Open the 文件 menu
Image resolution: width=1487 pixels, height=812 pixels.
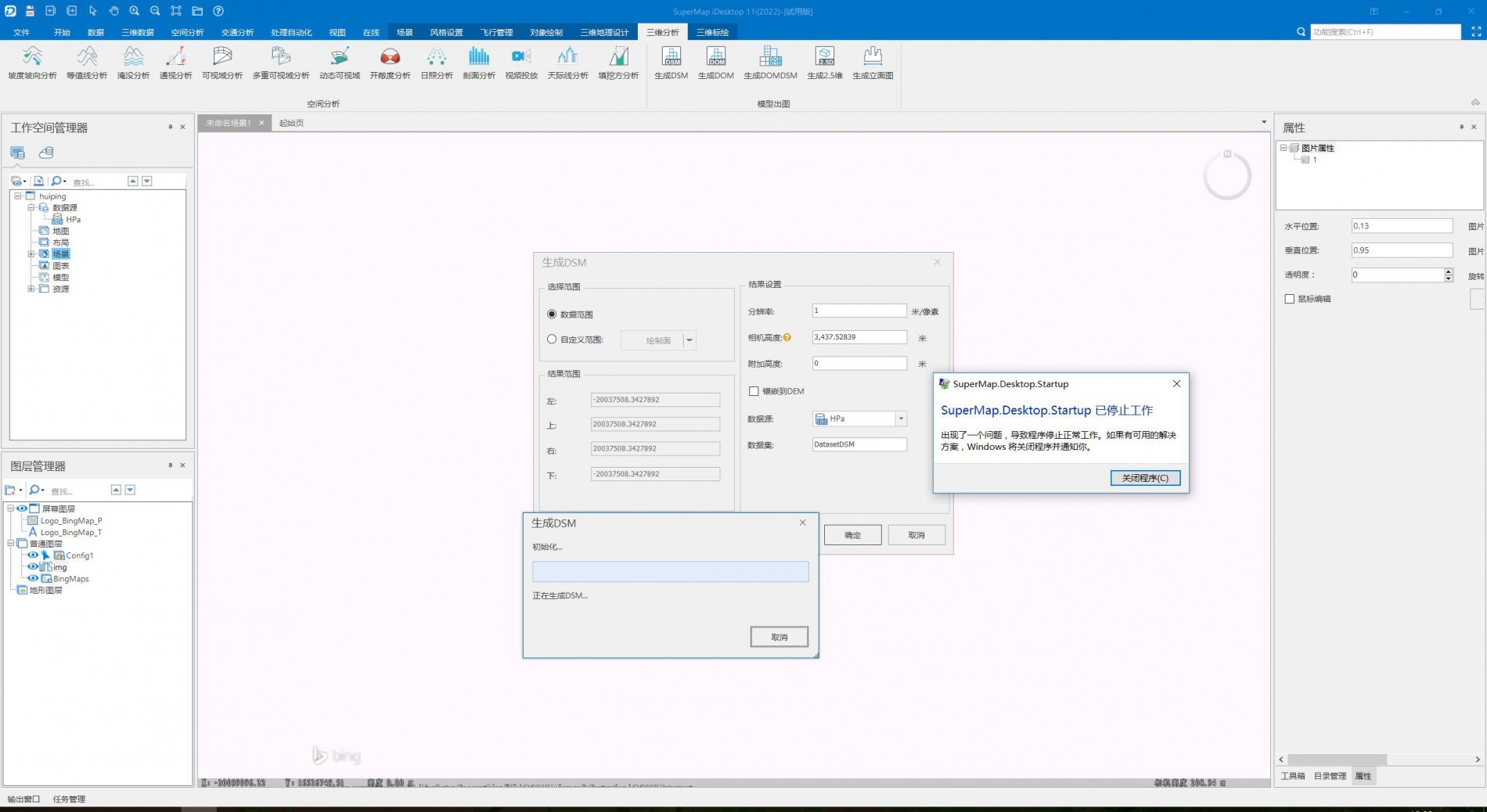pyautogui.click(x=22, y=32)
